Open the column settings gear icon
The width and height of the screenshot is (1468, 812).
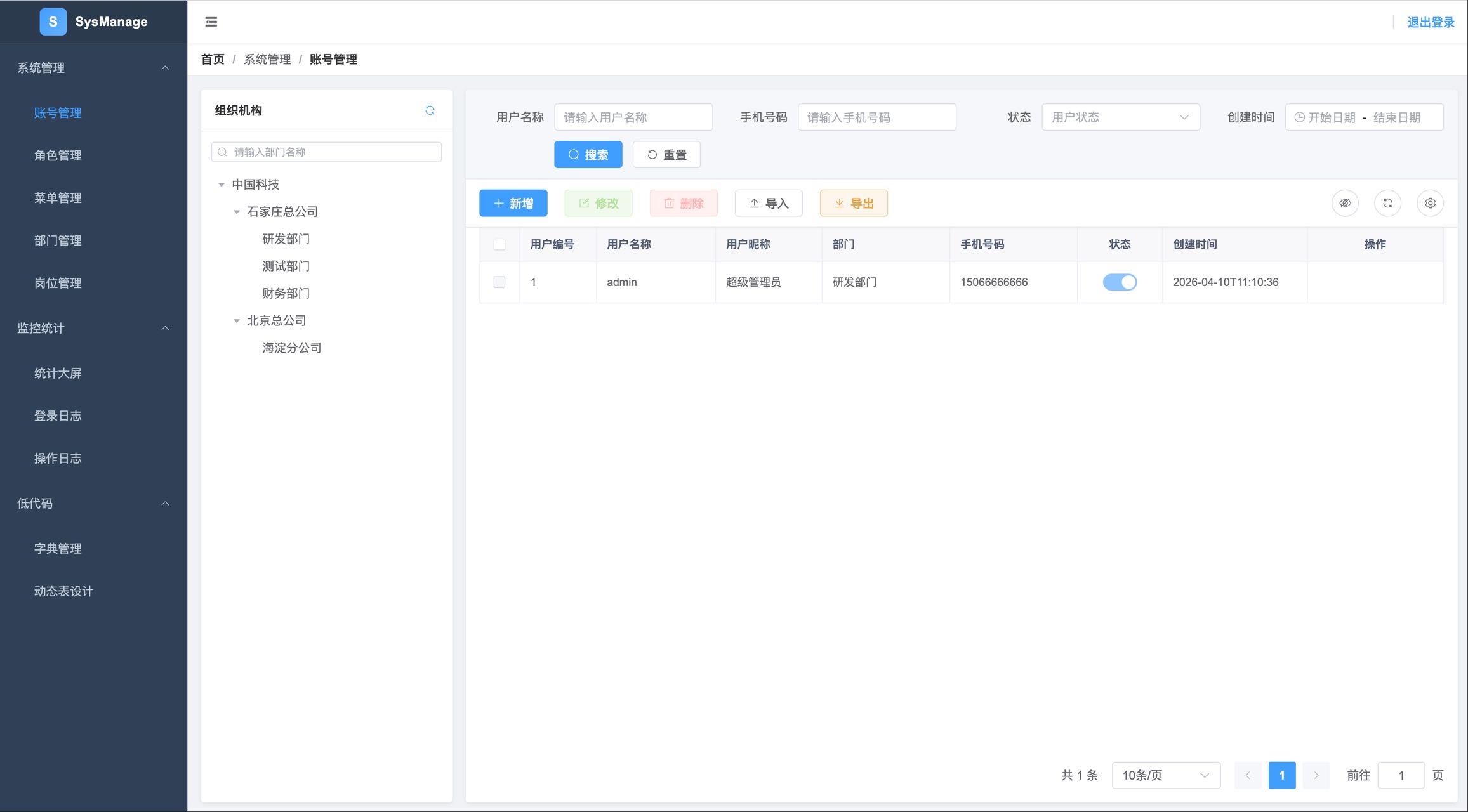[x=1430, y=203]
